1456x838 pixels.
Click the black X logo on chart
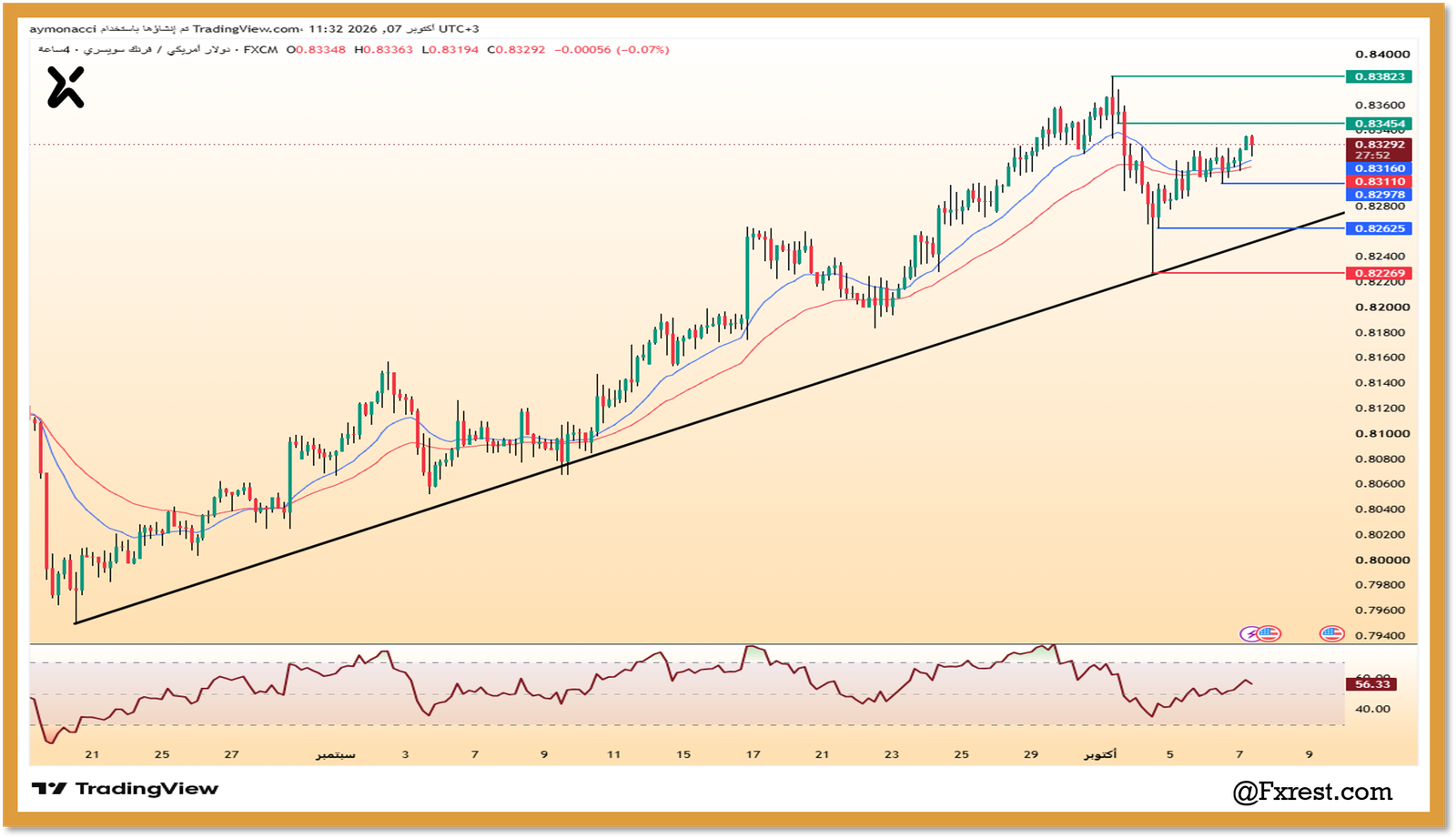click(x=66, y=88)
